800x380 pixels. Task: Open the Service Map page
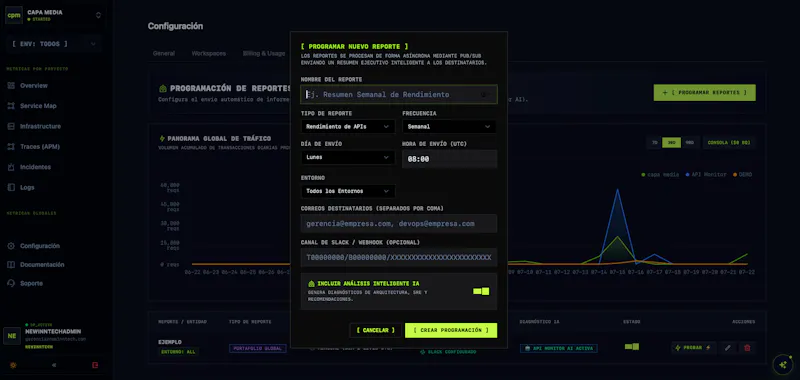[x=38, y=106]
